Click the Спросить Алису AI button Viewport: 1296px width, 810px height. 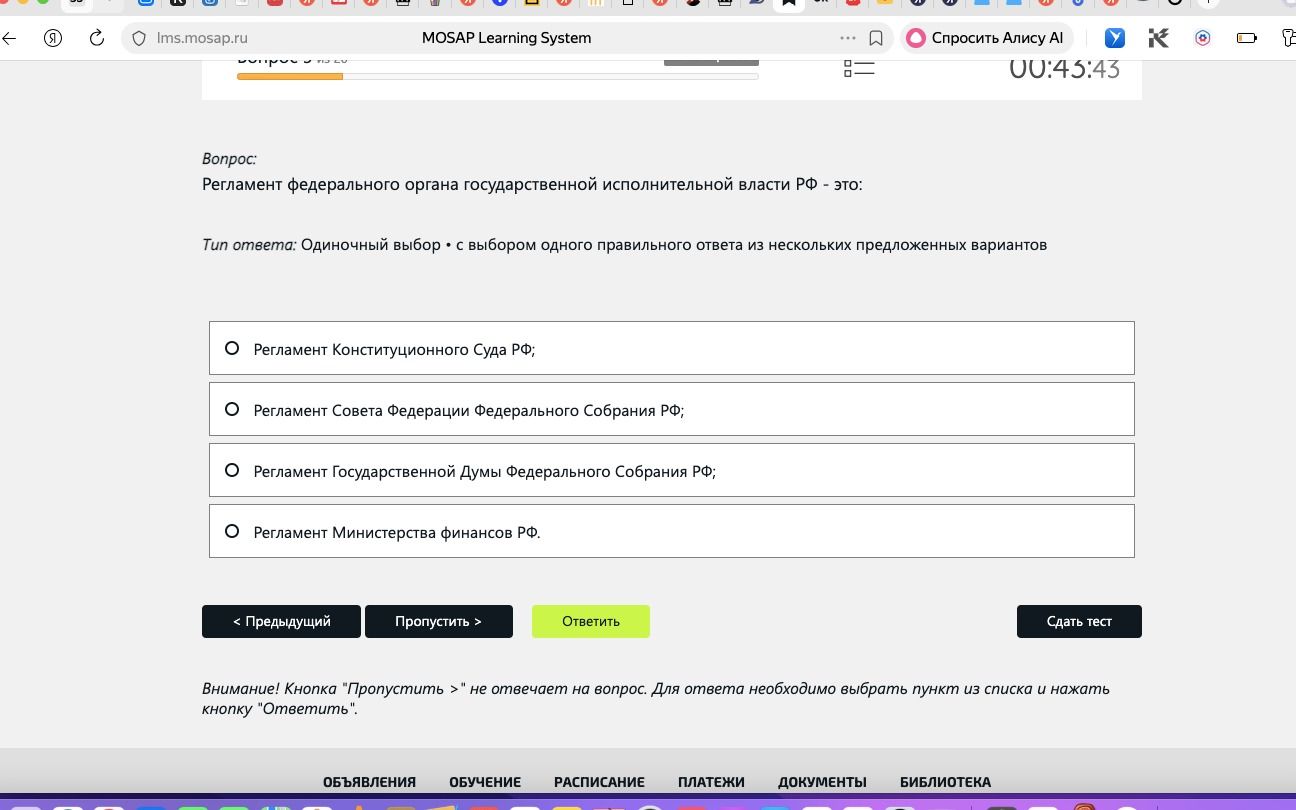(986, 38)
